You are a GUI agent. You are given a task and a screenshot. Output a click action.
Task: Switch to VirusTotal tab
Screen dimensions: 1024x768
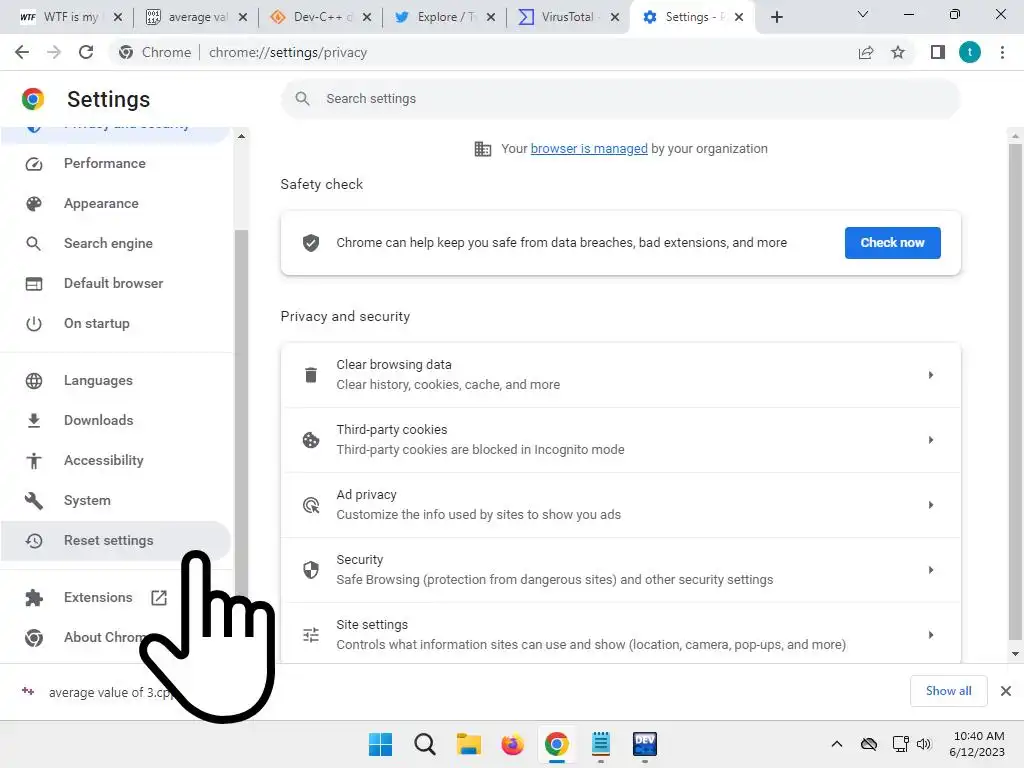[568, 17]
